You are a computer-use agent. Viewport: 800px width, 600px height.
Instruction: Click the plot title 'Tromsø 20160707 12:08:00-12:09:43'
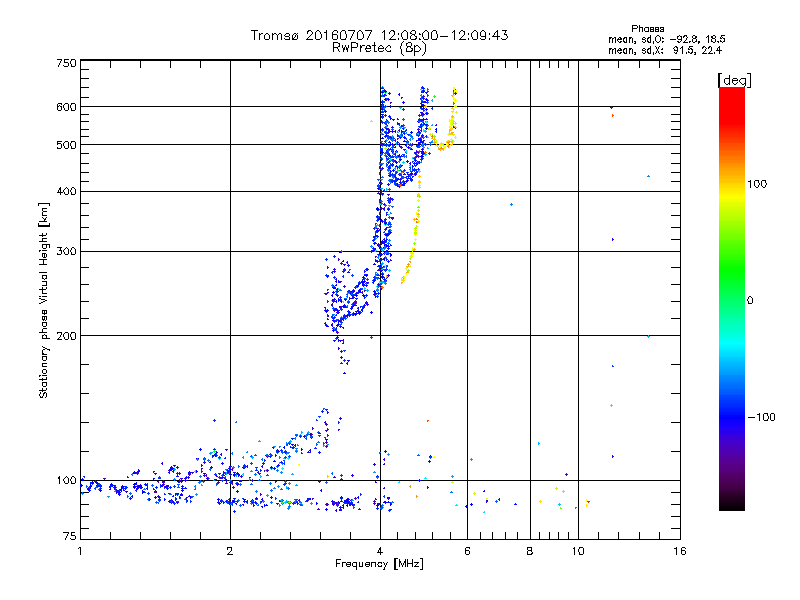point(379,35)
